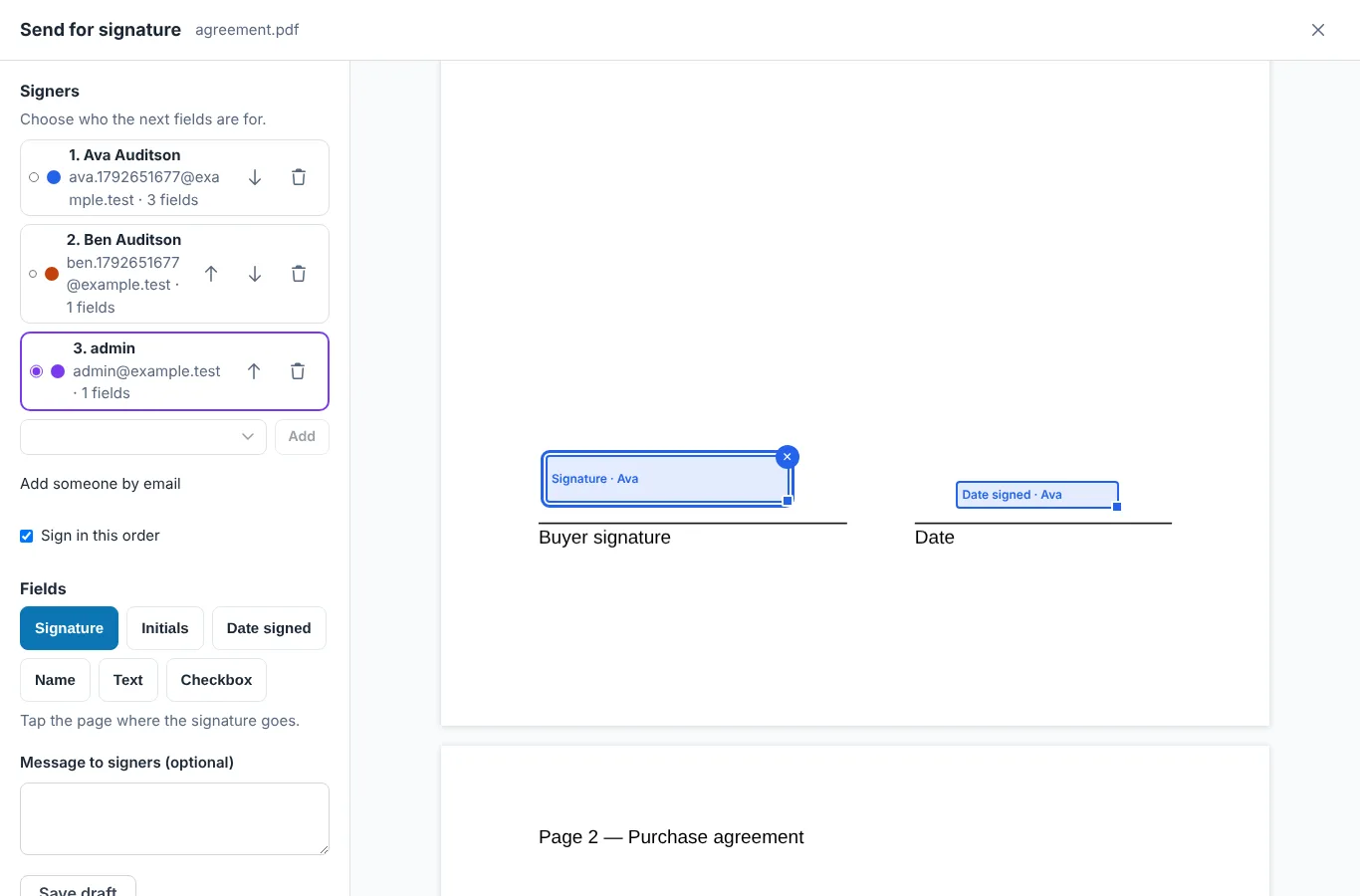1360x896 pixels.
Task: Choose the Checkbox field type
Action: pyautogui.click(x=216, y=680)
